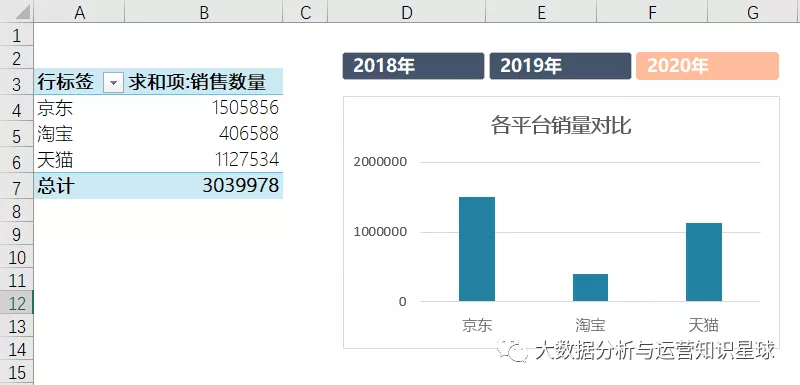The width and height of the screenshot is (800, 385).
Task: Select row 14 header
Action: click(x=17, y=349)
